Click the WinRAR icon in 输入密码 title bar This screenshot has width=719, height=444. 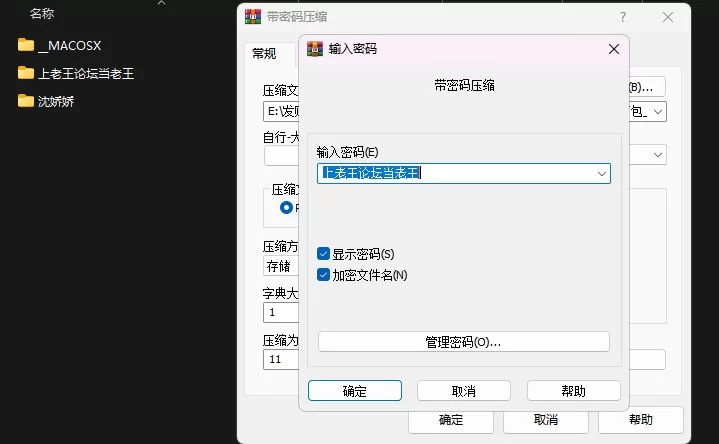tap(315, 48)
